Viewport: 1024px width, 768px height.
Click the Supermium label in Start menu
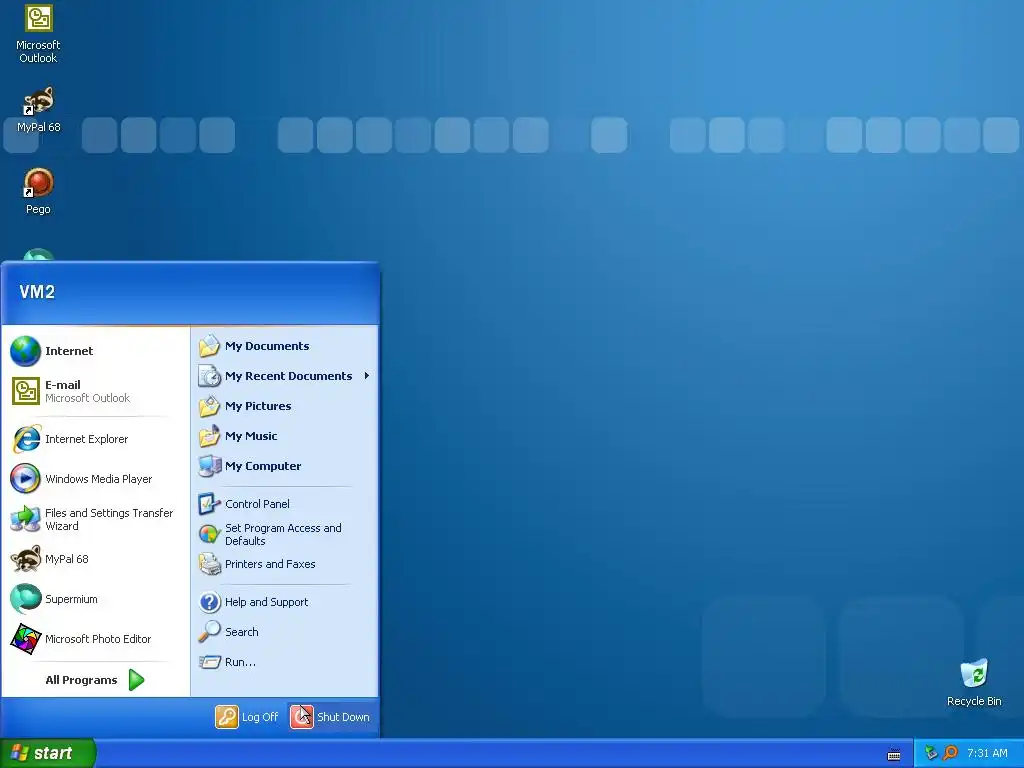[x=71, y=600]
